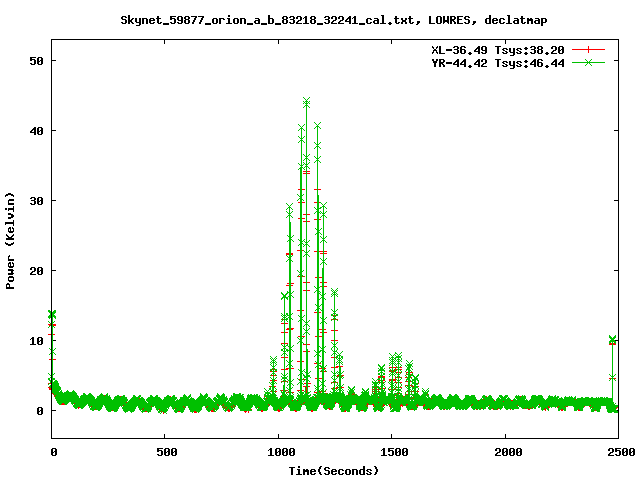
Task: Click the y-axis tick label '20'
Action: coord(36,271)
